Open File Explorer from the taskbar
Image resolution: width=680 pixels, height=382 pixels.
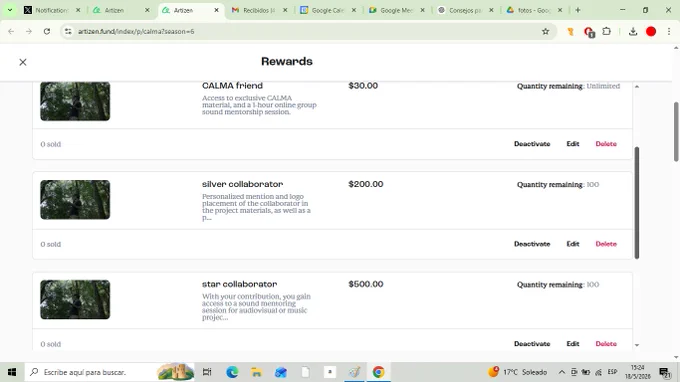click(256, 372)
